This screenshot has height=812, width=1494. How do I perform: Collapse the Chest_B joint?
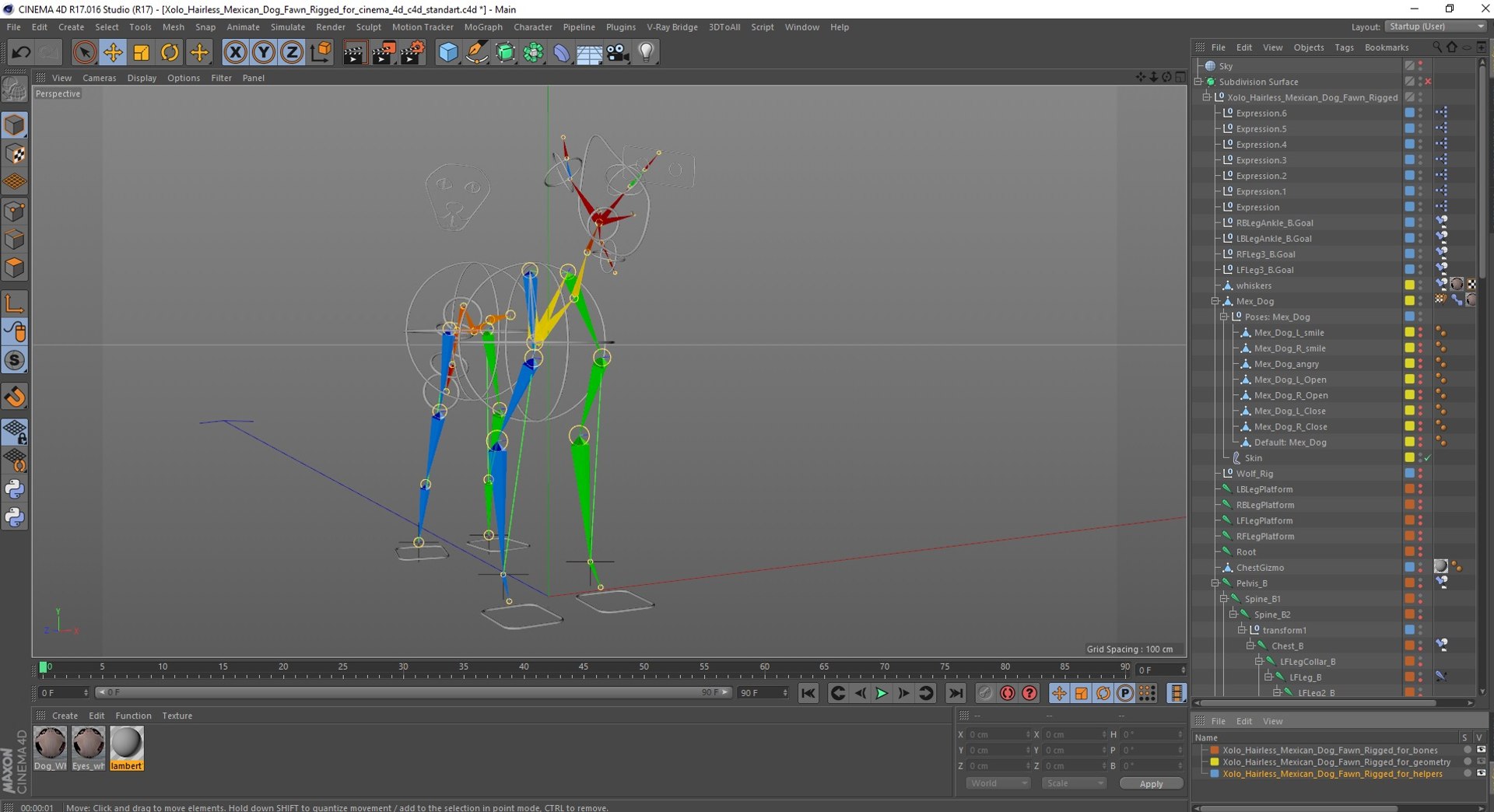[x=1250, y=646]
